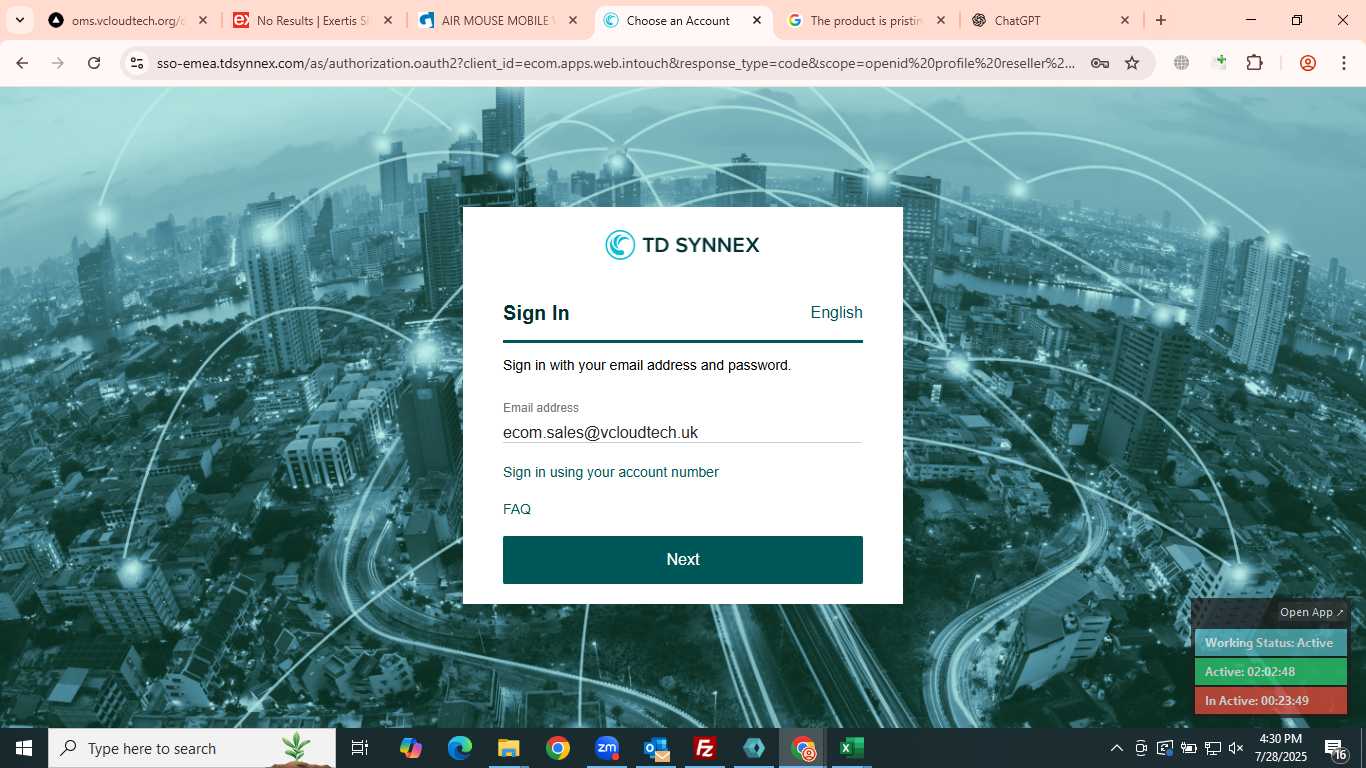This screenshot has height=768, width=1366.
Task: Open Task View on the taskbar
Action: [360, 748]
